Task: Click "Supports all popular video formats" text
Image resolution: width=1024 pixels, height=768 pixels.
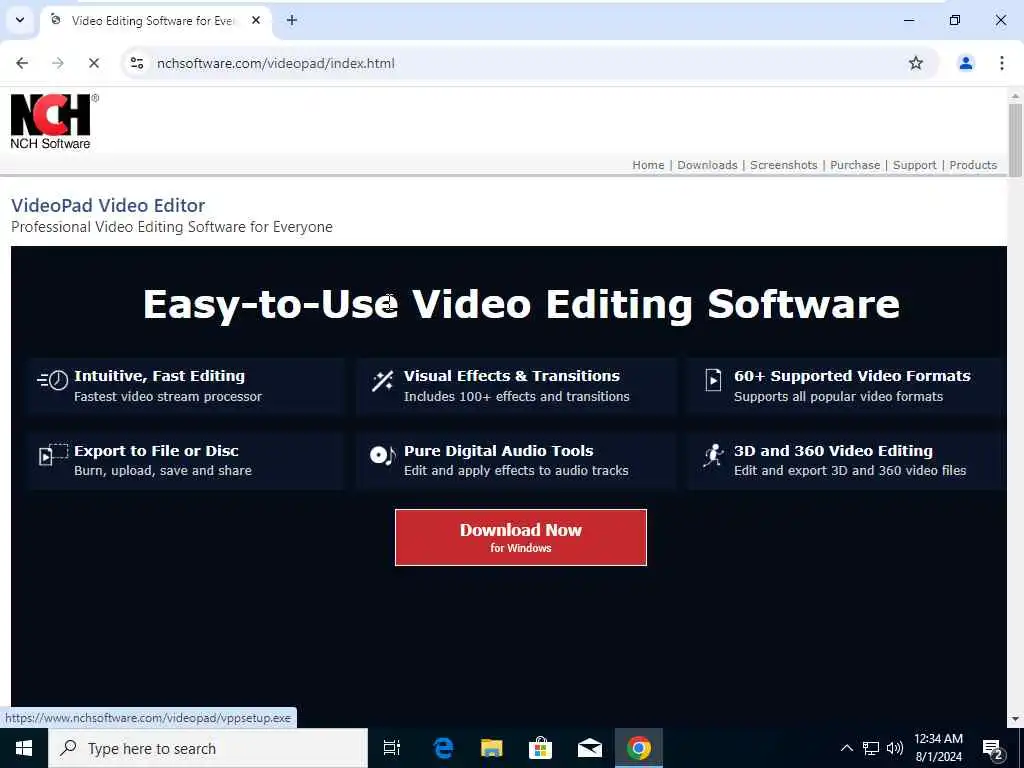Action: 838,396
